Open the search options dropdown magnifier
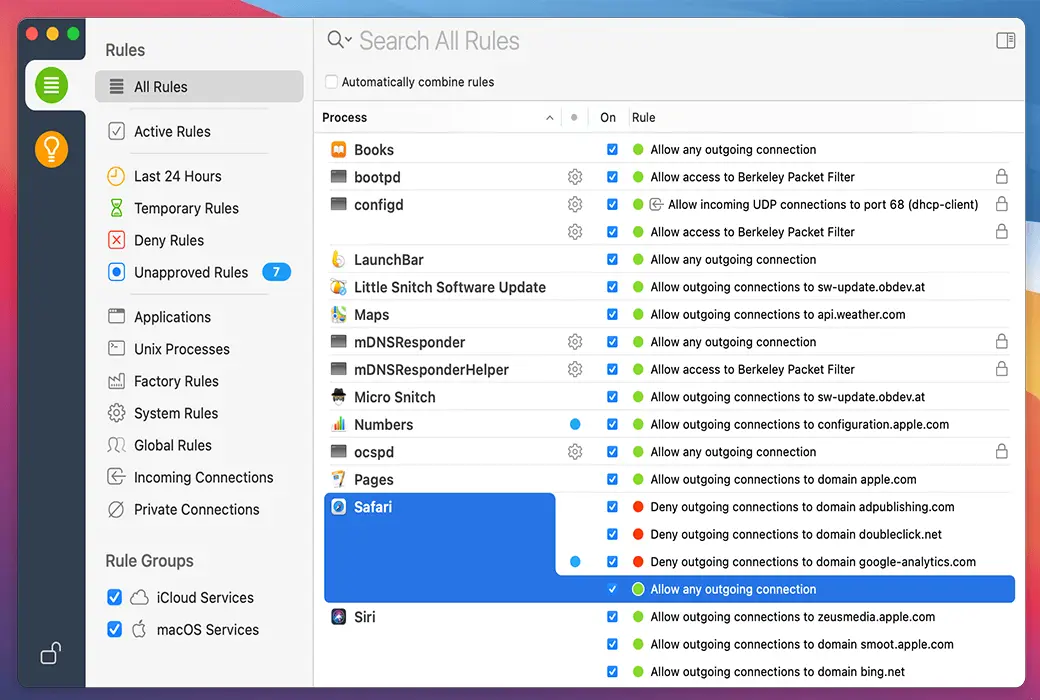Image resolution: width=1040 pixels, height=700 pixels. [339, 40]
